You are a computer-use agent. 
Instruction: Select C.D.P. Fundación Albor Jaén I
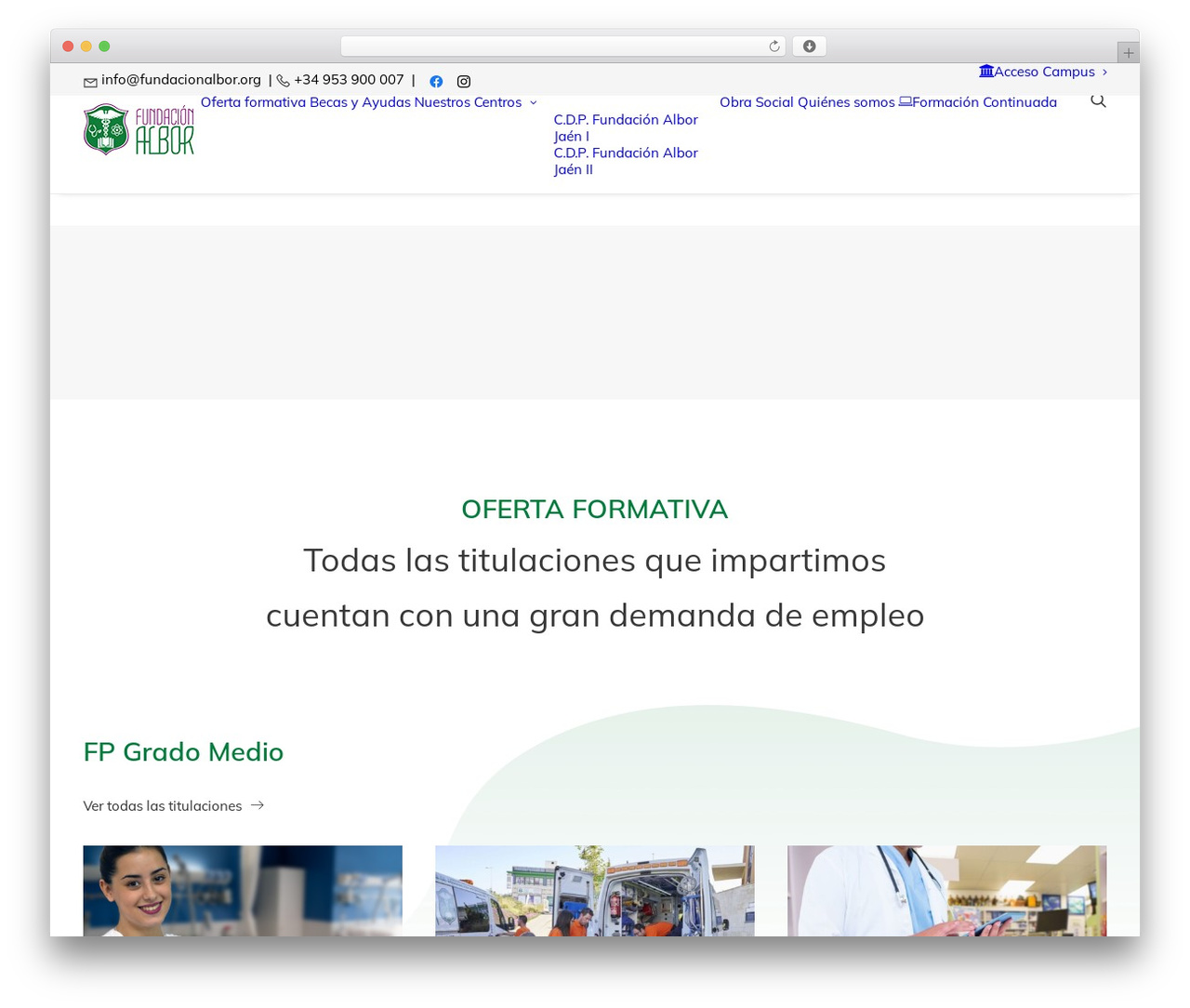[626, 127]
